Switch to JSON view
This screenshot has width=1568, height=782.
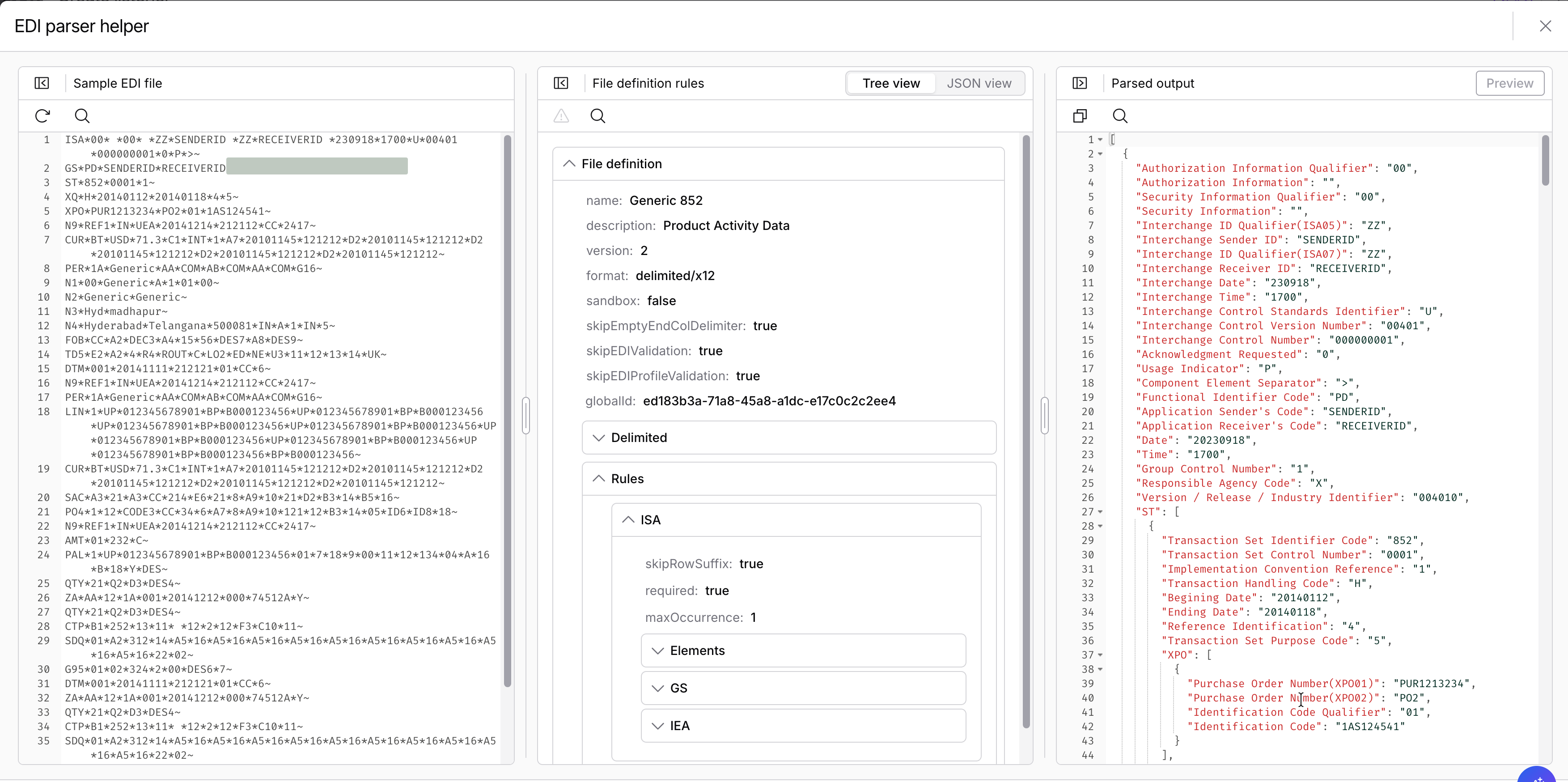[x=979, y=84]
